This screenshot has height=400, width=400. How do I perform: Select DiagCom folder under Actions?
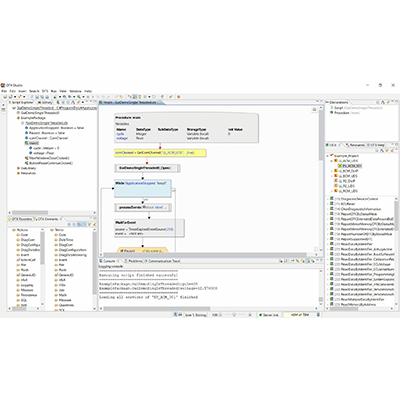pyautogui.click(x=25, y=240)
